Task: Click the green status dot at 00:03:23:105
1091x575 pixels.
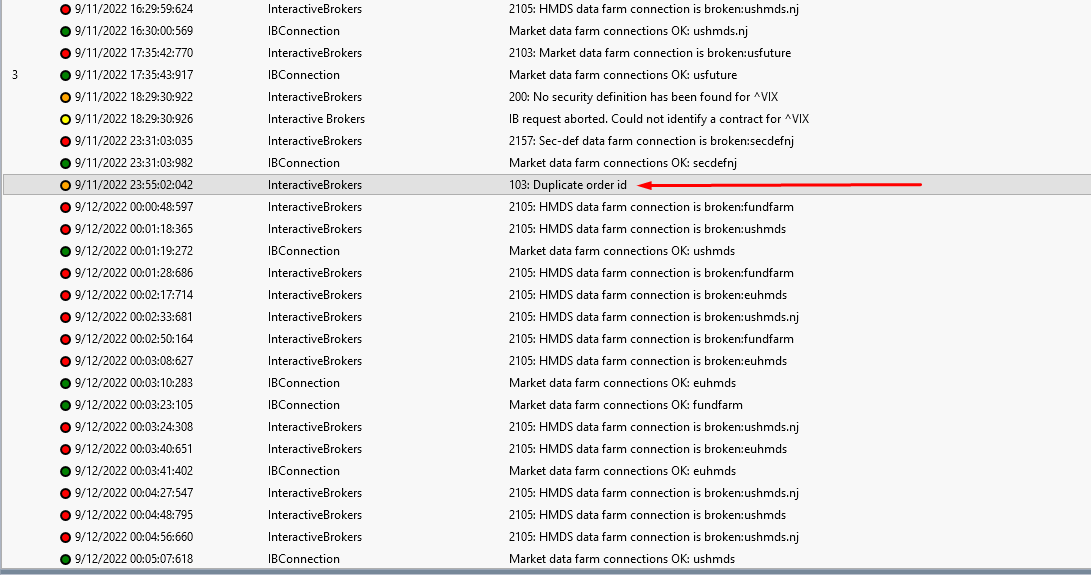Action: point(65,406)
